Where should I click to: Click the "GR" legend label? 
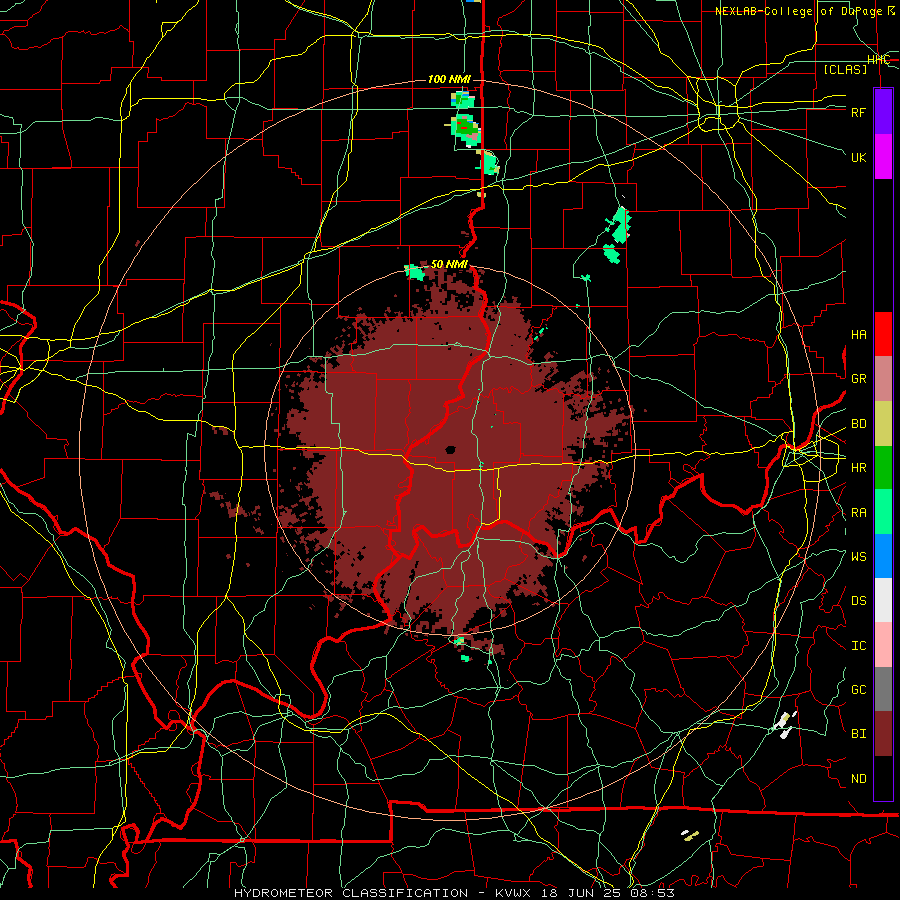[x=858, y=378]
